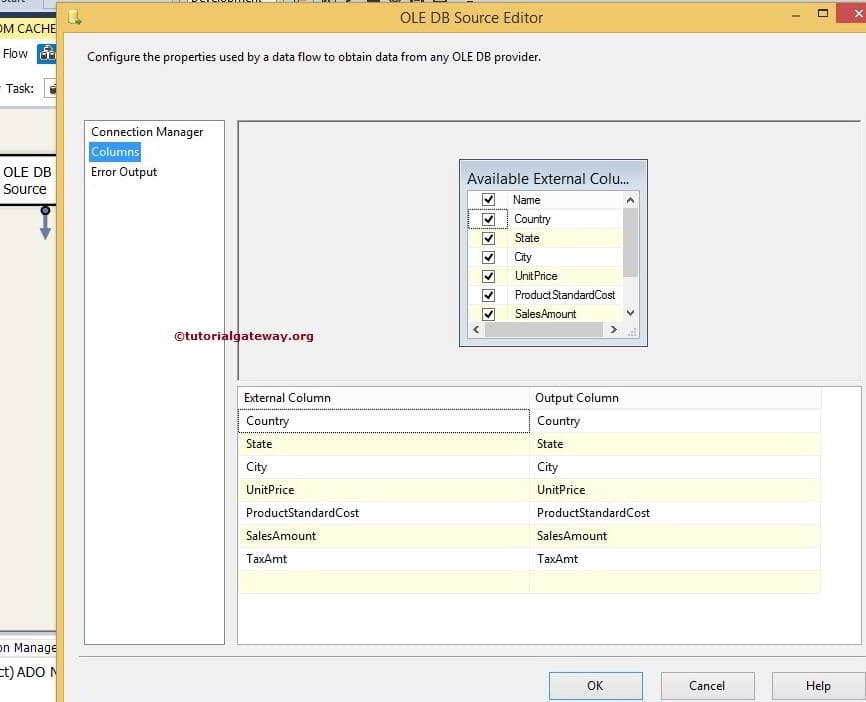Confirm changes with the OK button
This screenshot has width=866, height=702.
click(595, 686)
